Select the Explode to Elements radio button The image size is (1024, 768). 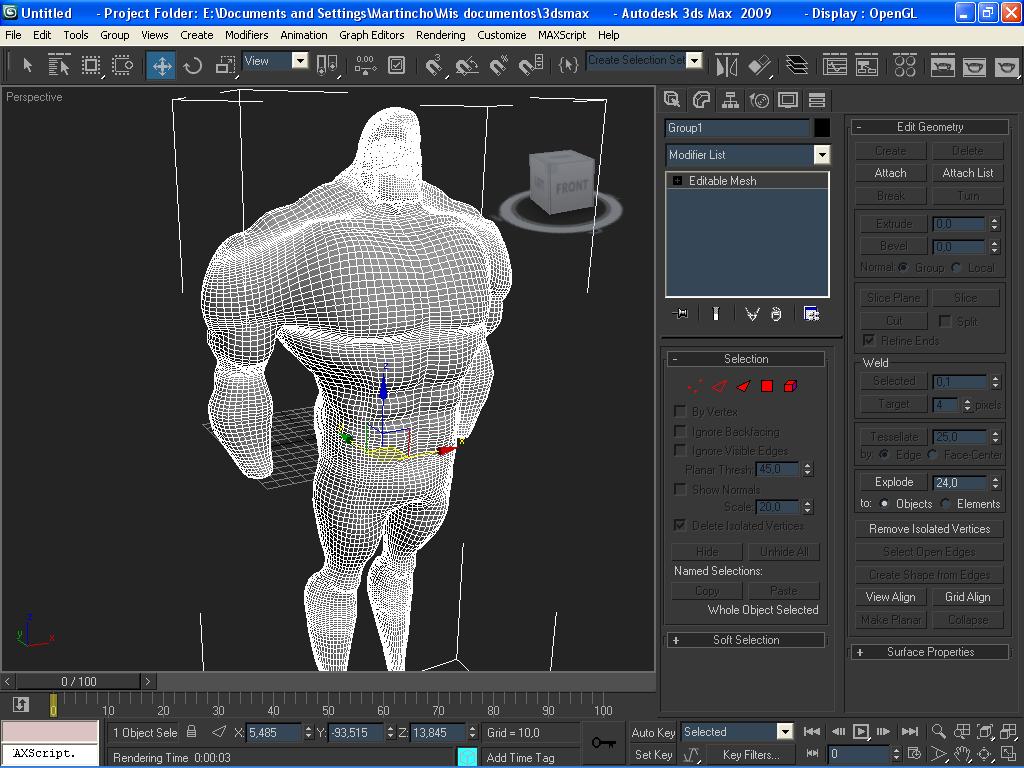(945, 504)
